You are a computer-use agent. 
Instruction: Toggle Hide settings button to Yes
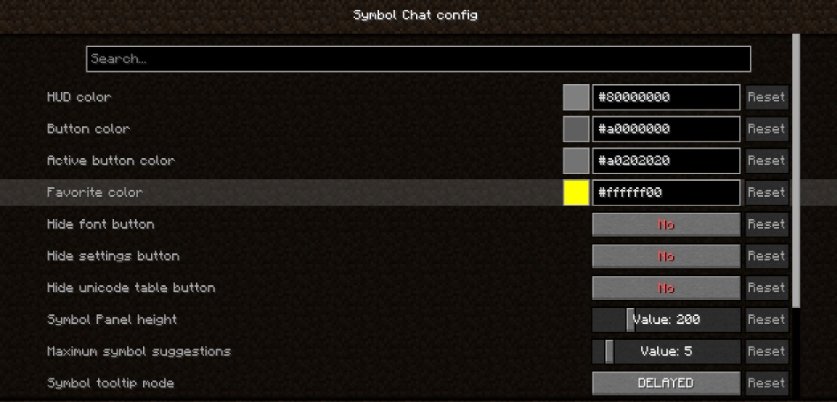pos(666,256)
